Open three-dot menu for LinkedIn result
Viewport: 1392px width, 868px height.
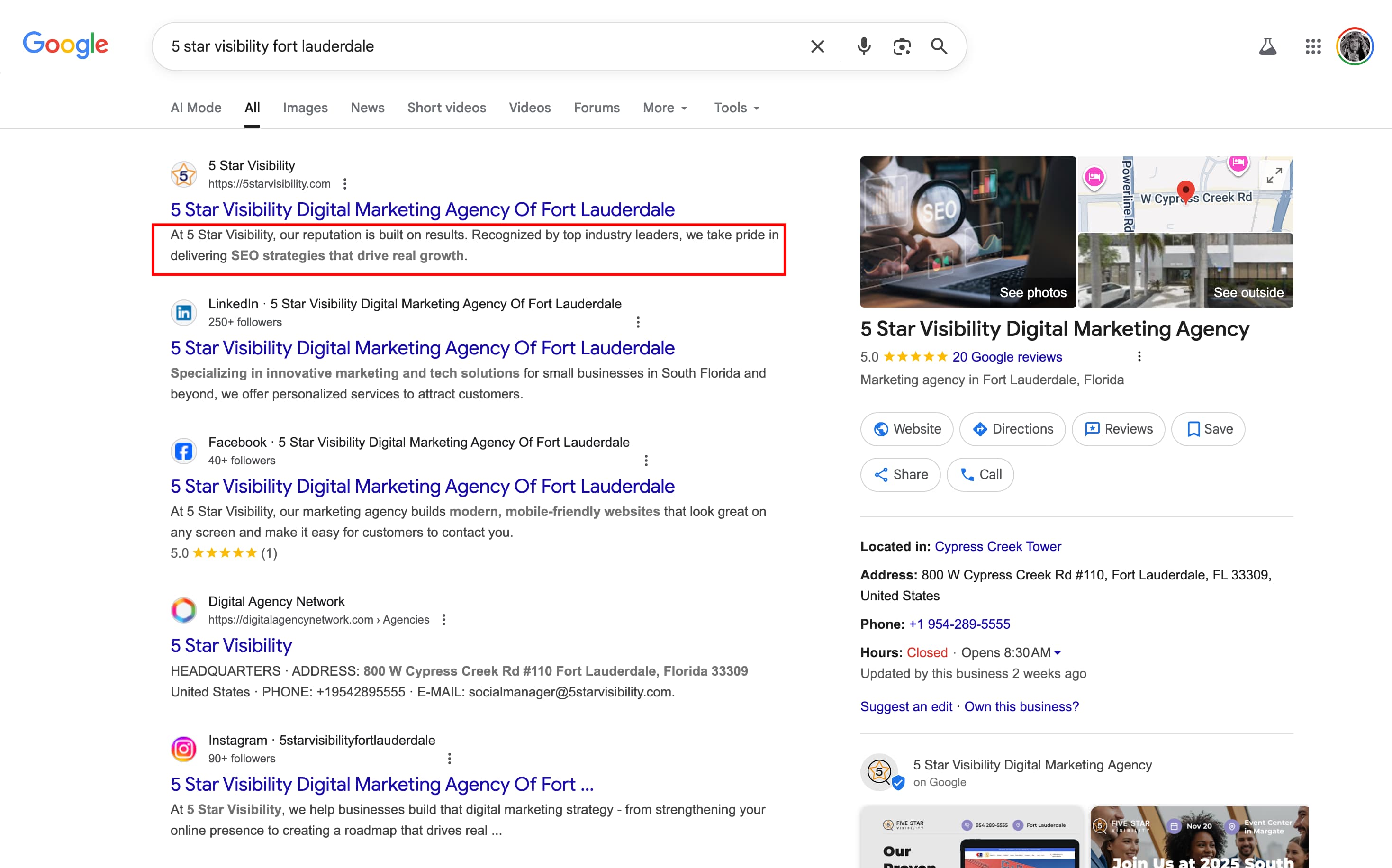click(x=638, y=322)
